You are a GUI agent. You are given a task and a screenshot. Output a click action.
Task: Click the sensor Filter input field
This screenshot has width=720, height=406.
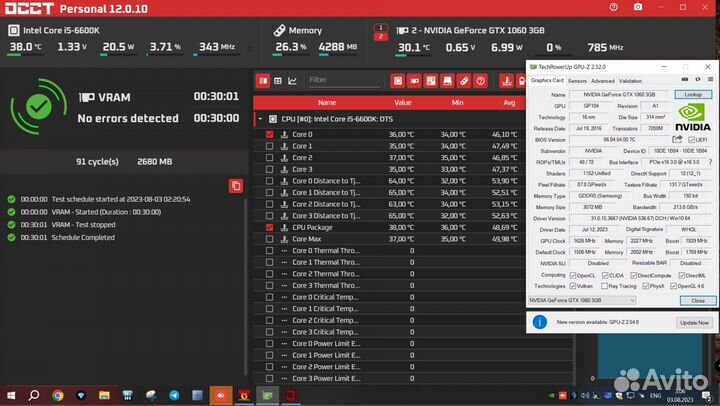(343, 80)
